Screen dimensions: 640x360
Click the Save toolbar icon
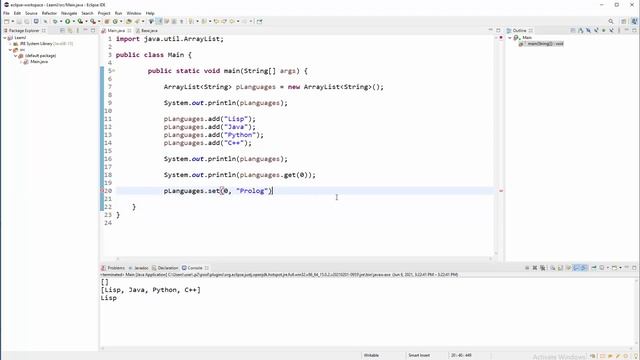pos(19,21)
